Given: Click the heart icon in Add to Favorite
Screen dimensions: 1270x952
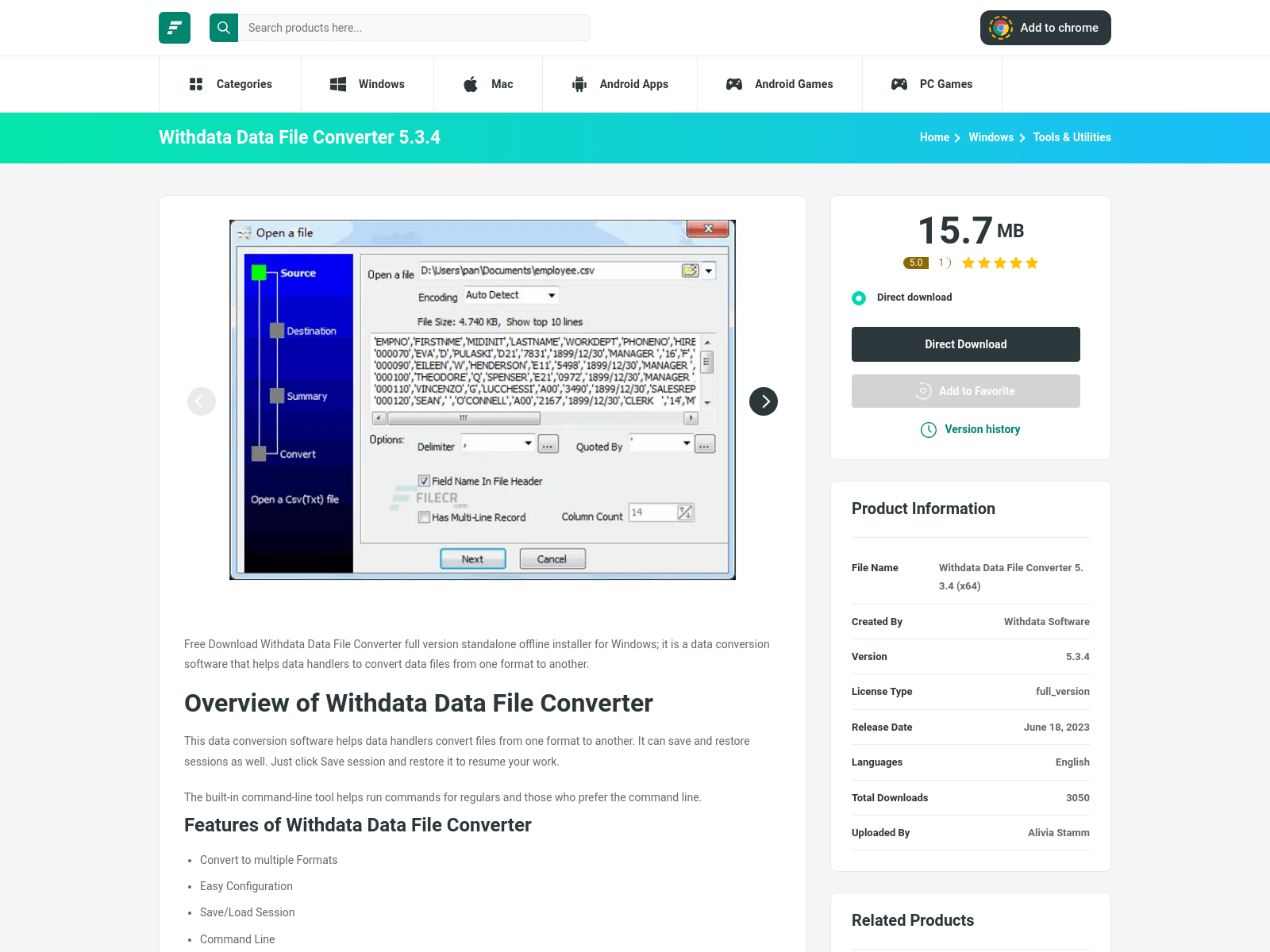Looking at the screenshot, I should click(x=923, y=391).
